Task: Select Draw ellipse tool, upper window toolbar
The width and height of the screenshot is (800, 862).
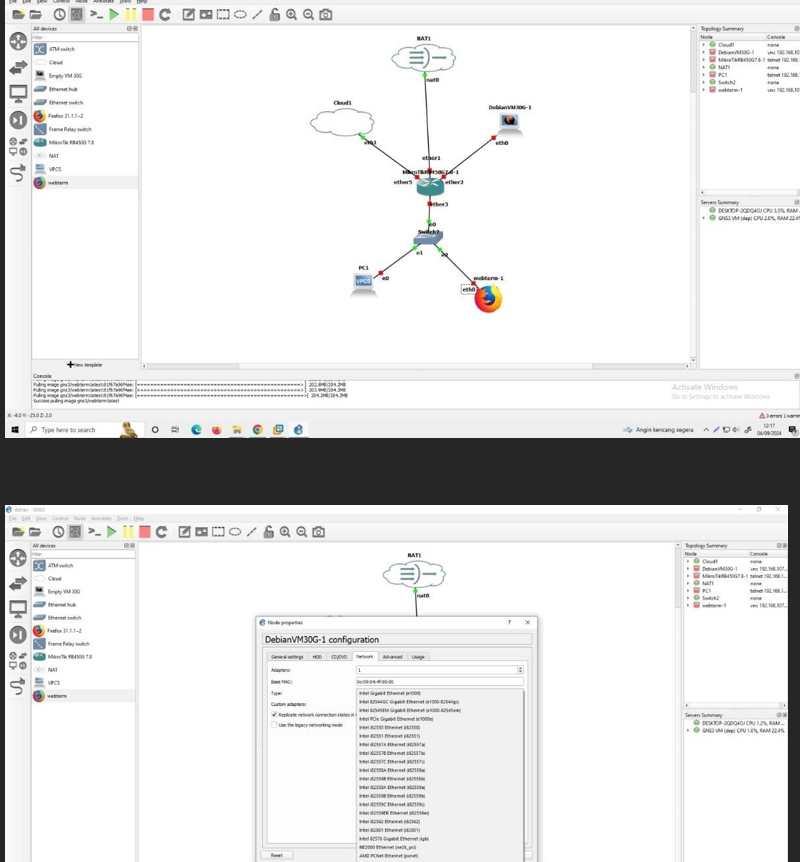Action: [240, 15]
